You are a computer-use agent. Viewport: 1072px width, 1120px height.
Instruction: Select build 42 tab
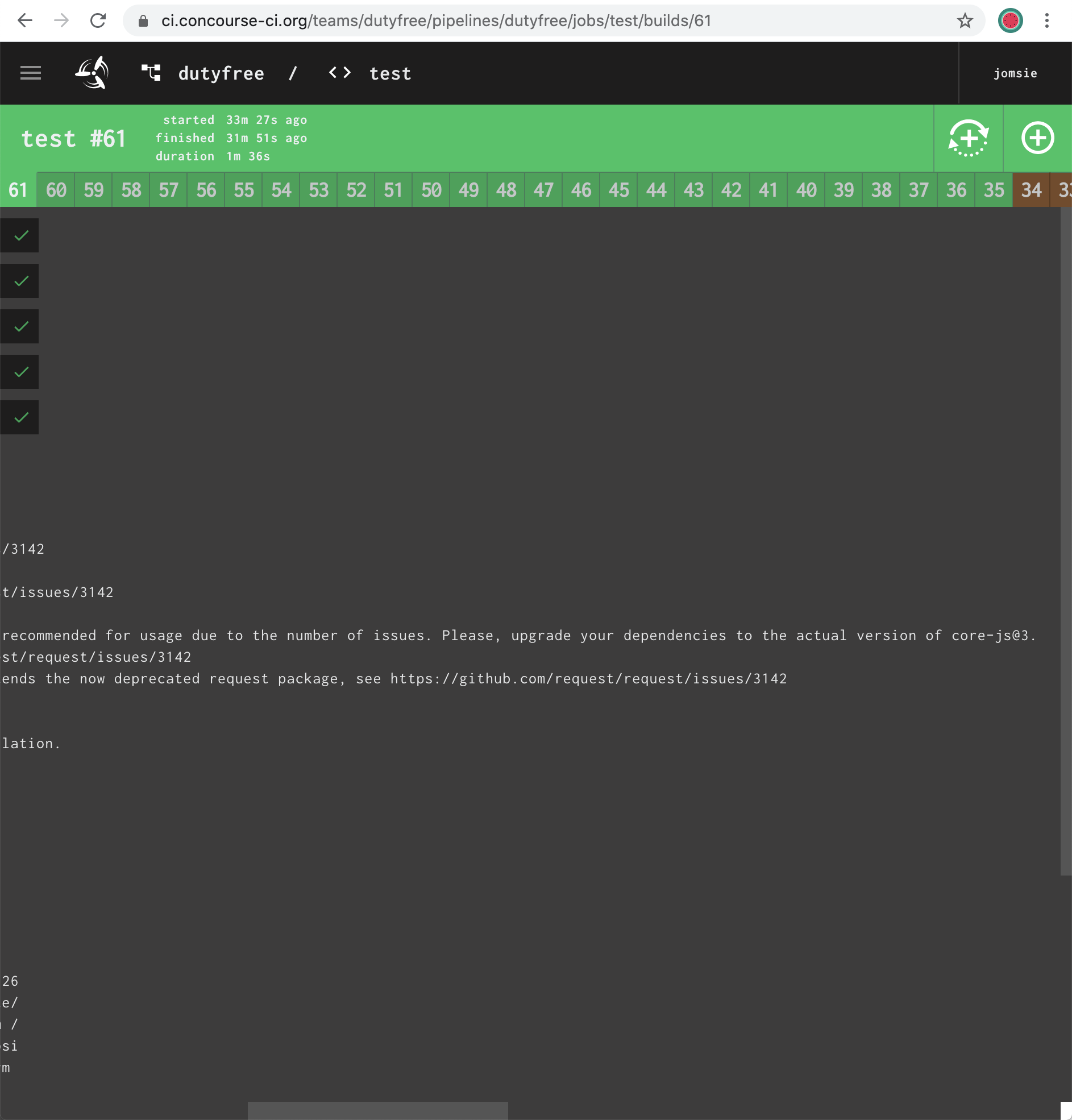point(732,190)
